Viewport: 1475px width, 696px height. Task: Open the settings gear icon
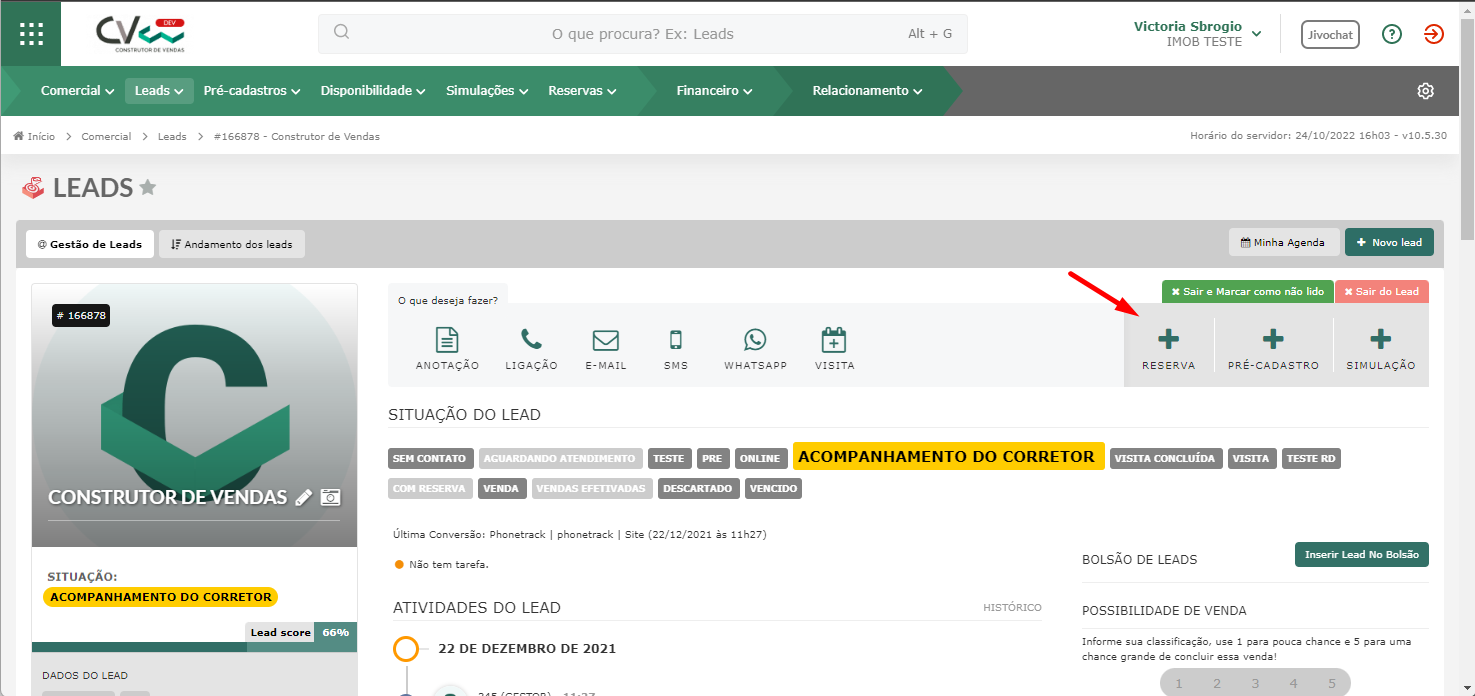coord(1426,91)
